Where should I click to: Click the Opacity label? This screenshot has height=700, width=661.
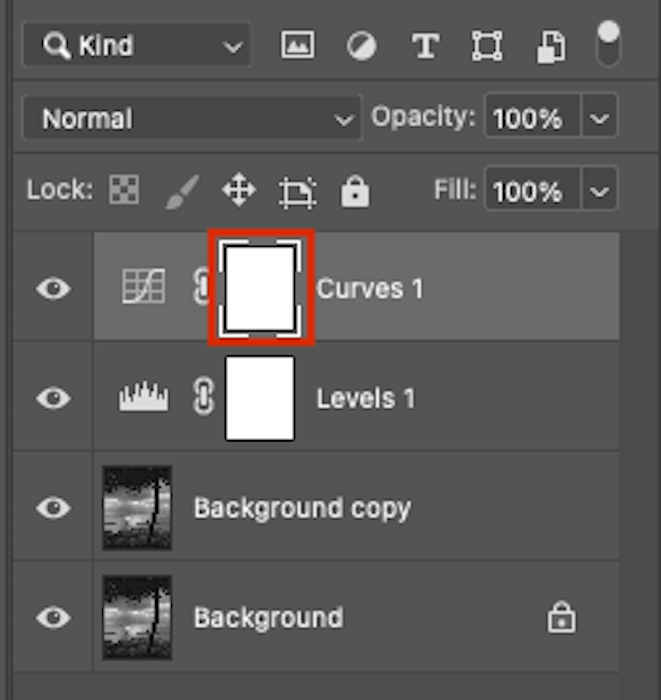click(424, 117)
